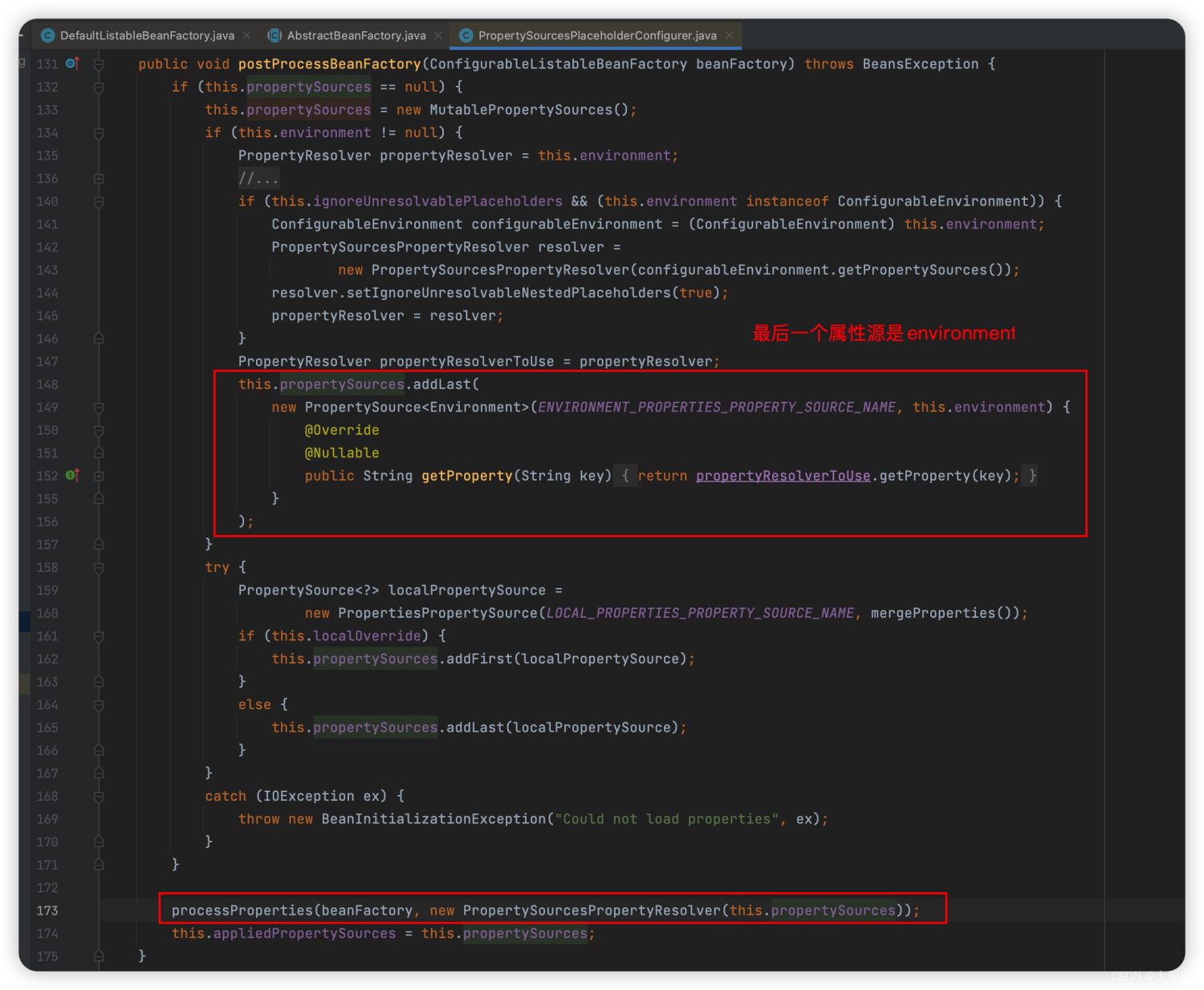Collapse the else block at line 164
This screenshot has width=1204, height=990.
[x=99, y=704]
